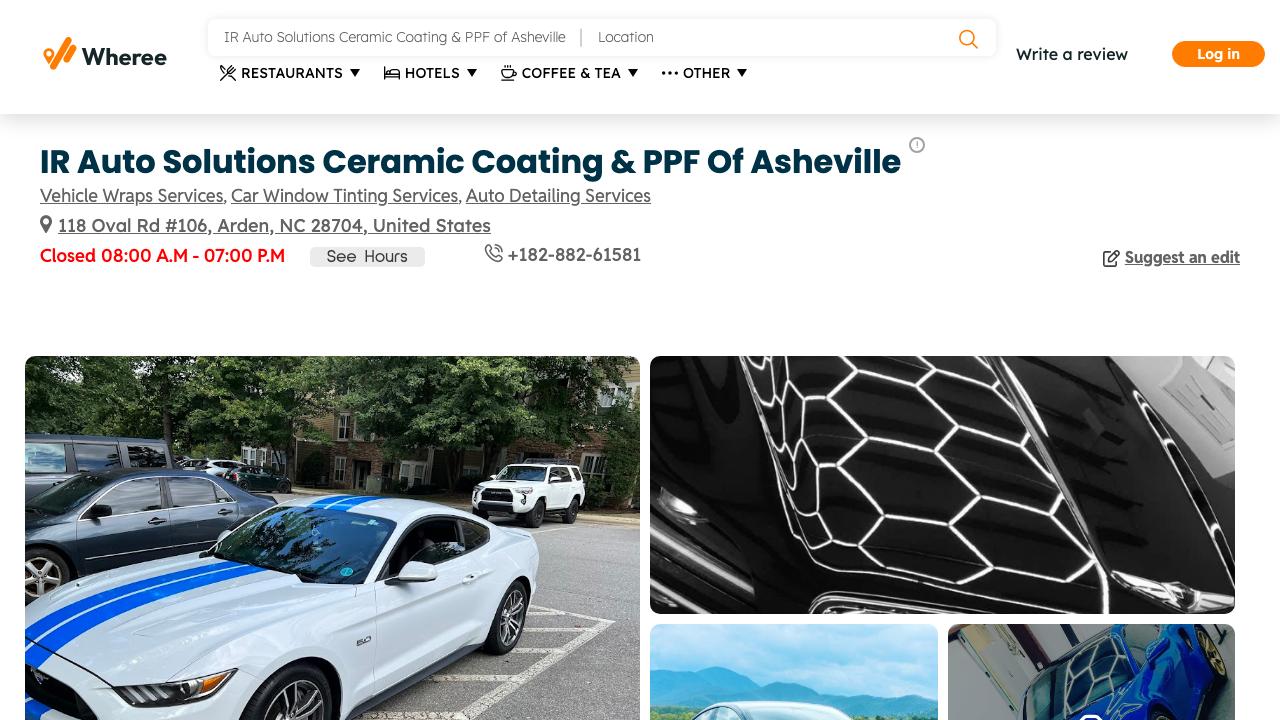Click the bed Hotels icon

pyautogui.click(x=392, y=73)
